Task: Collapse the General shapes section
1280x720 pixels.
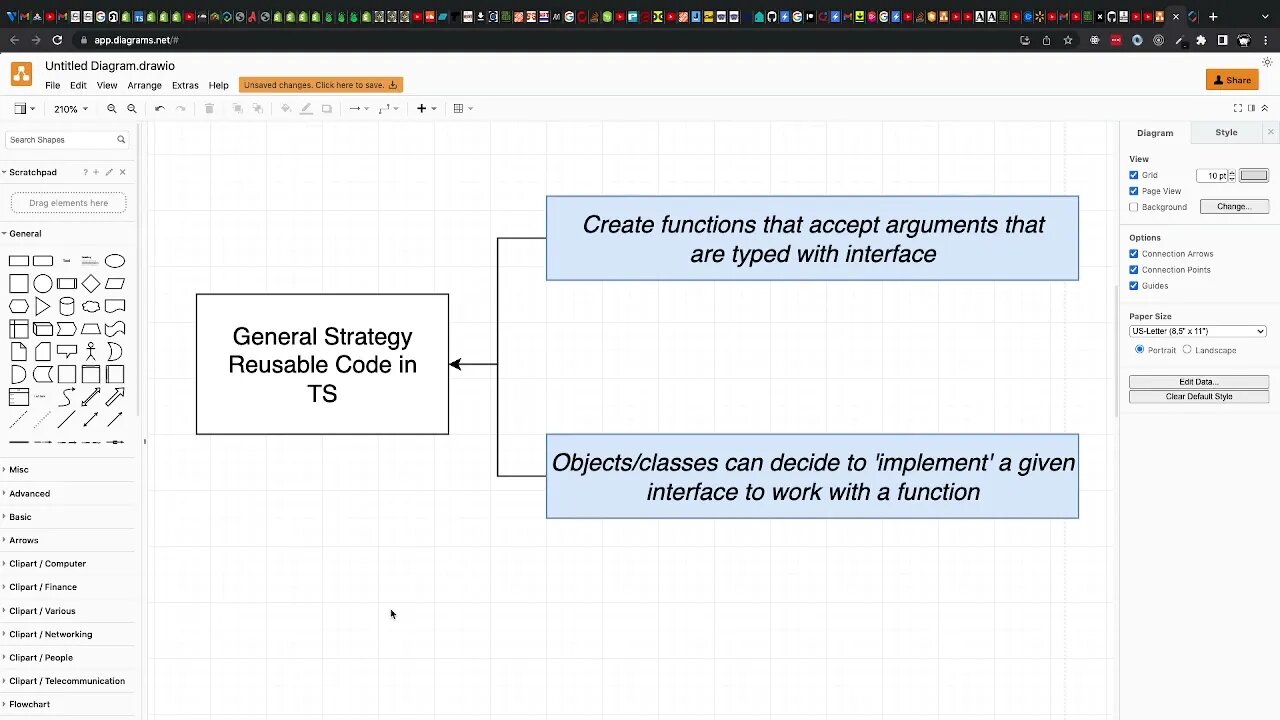Action: (68, 233)
